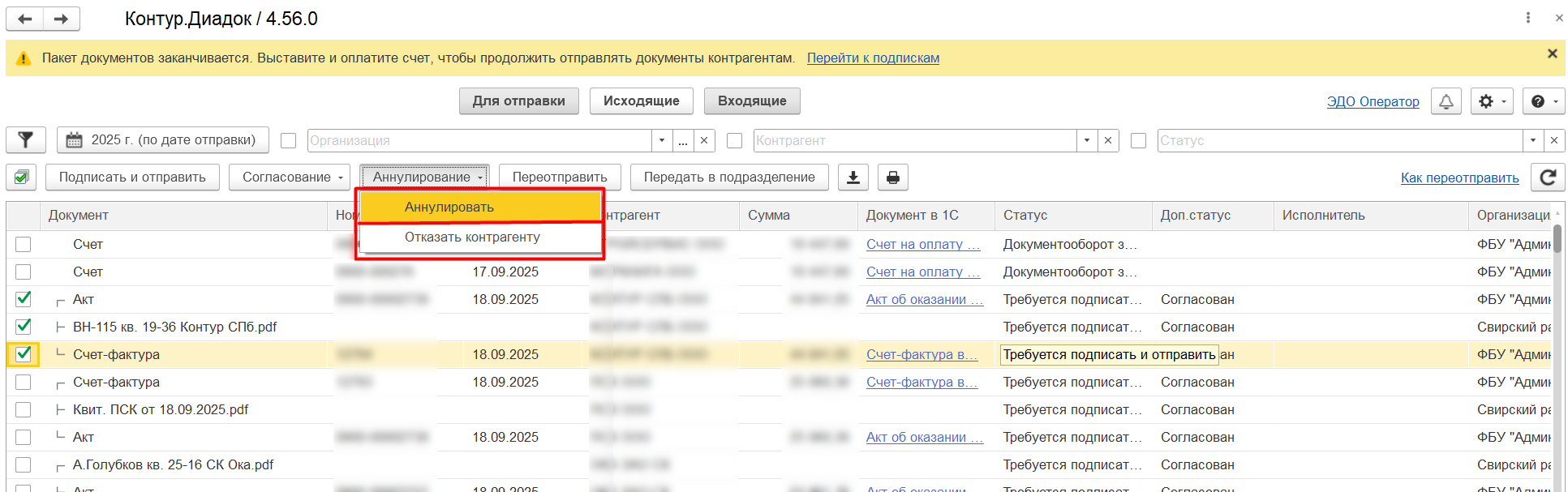
Task: Click the Подписать и отправить button
Action: (x=132, y=178)
